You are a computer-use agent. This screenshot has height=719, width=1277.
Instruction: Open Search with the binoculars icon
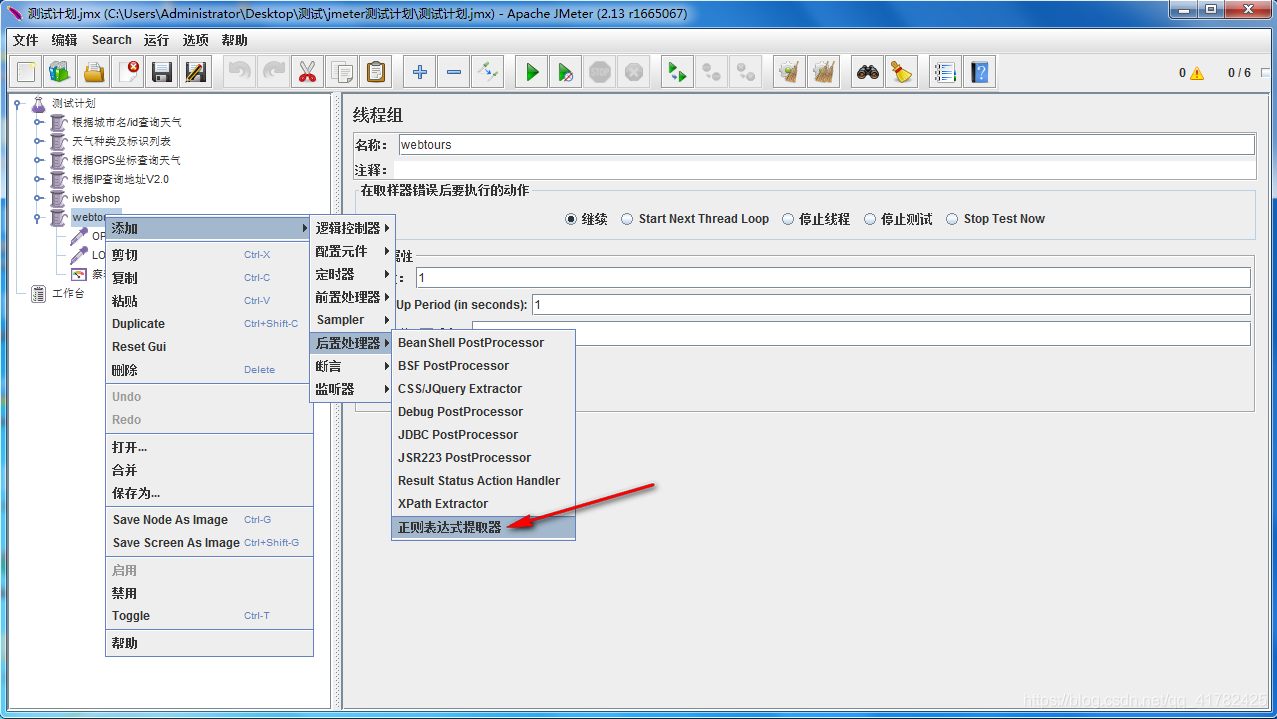click(868, 72)
